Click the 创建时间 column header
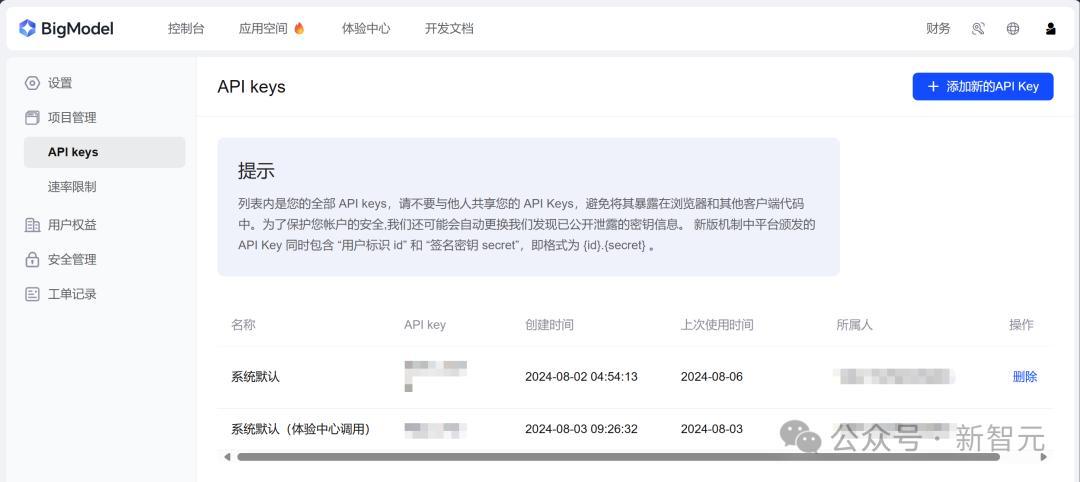Screen dimensions: 1080x482 549,325
